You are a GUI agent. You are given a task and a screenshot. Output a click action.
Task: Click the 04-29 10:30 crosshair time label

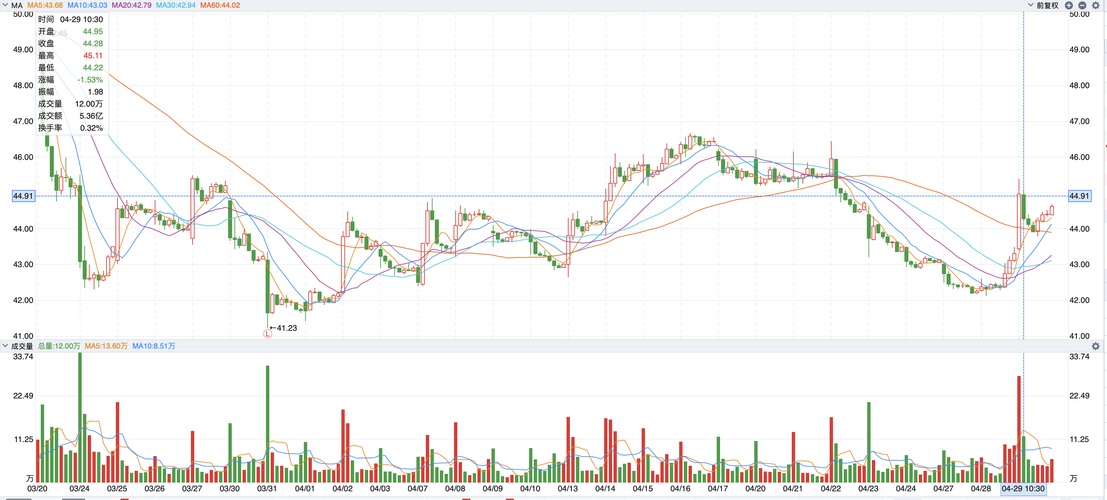click(x=1023, y=489)
